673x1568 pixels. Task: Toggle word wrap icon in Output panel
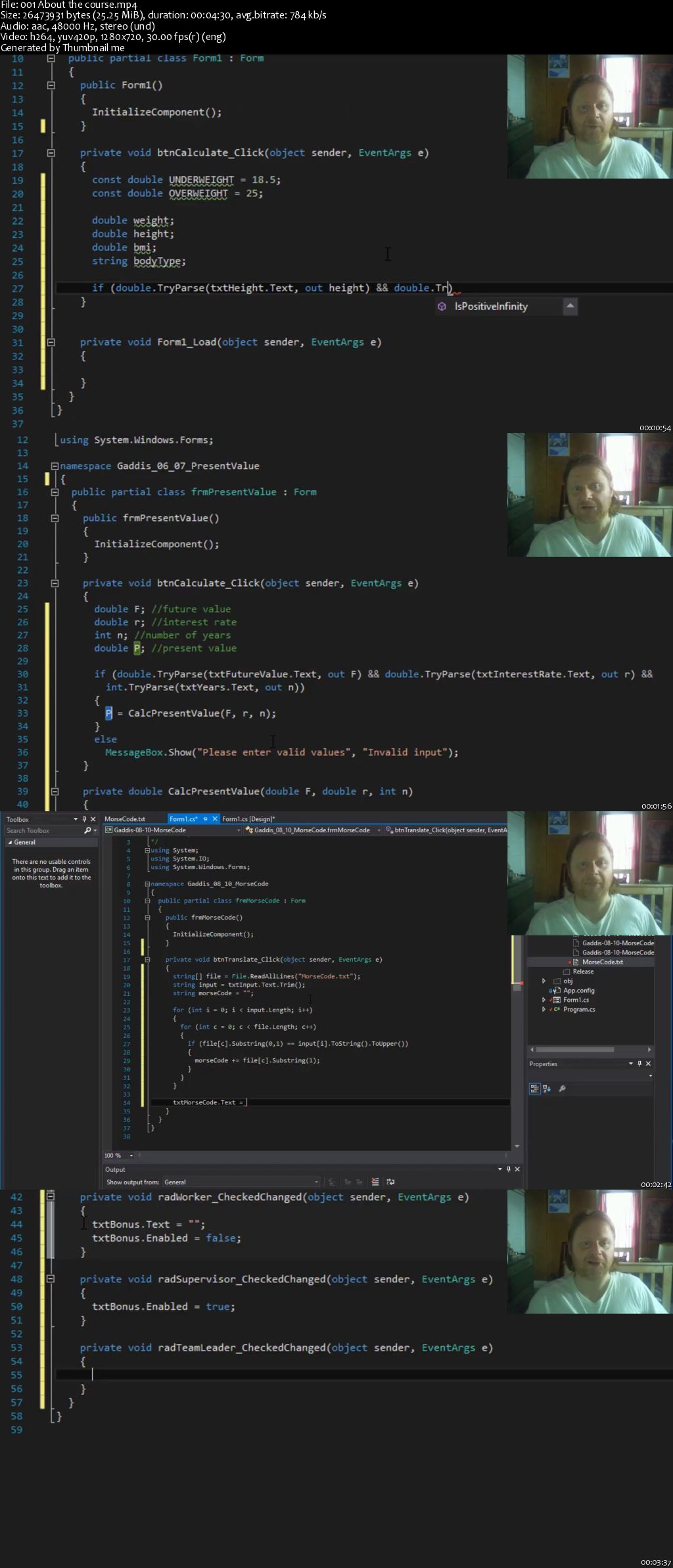[x=390, y=1182]
